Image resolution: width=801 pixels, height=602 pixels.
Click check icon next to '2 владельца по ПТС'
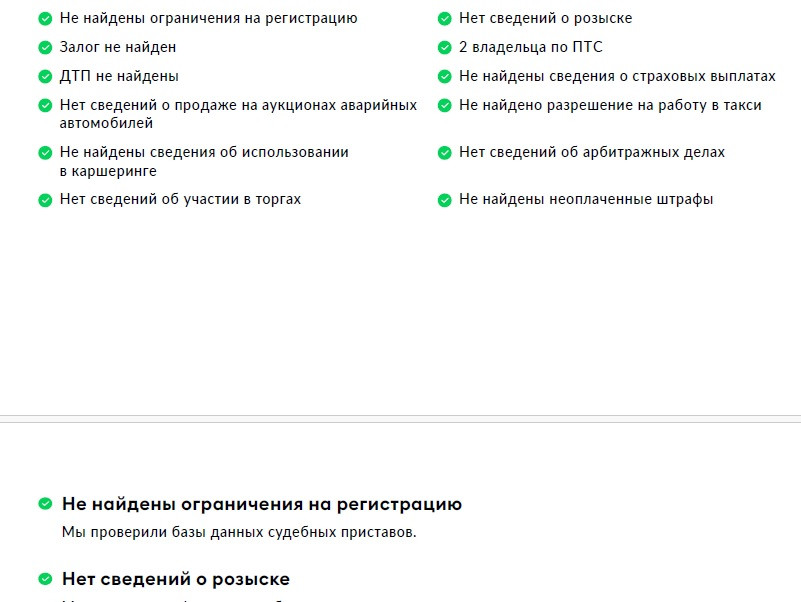point(445,48)
